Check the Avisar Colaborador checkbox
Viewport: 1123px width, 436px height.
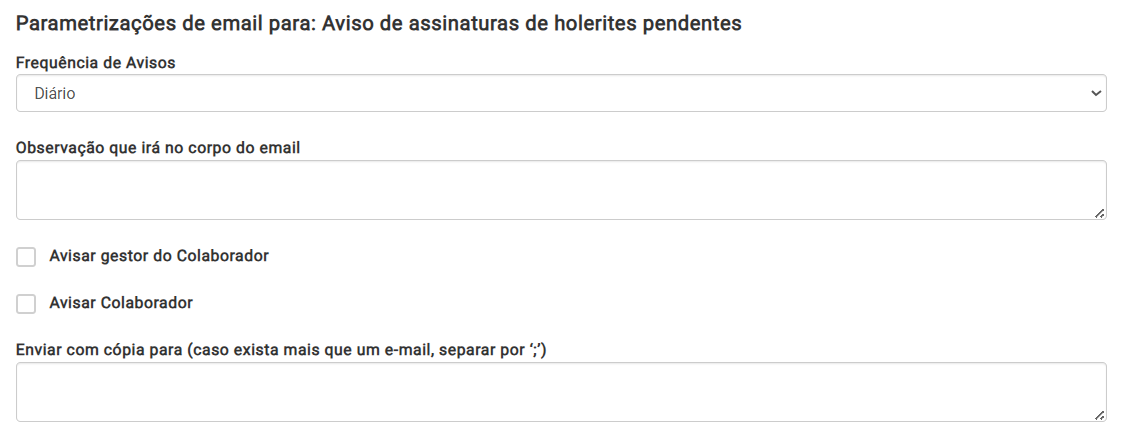click(26, 304)
